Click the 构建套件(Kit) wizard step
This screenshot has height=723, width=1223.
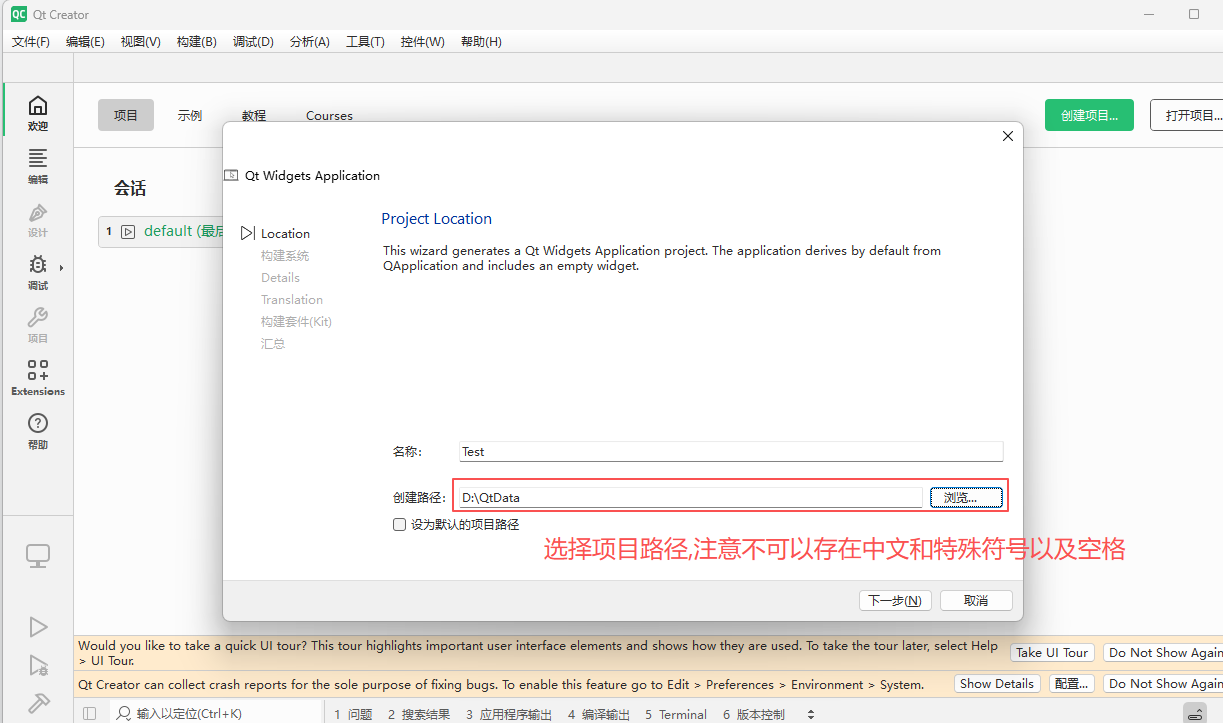pos(296,321)
